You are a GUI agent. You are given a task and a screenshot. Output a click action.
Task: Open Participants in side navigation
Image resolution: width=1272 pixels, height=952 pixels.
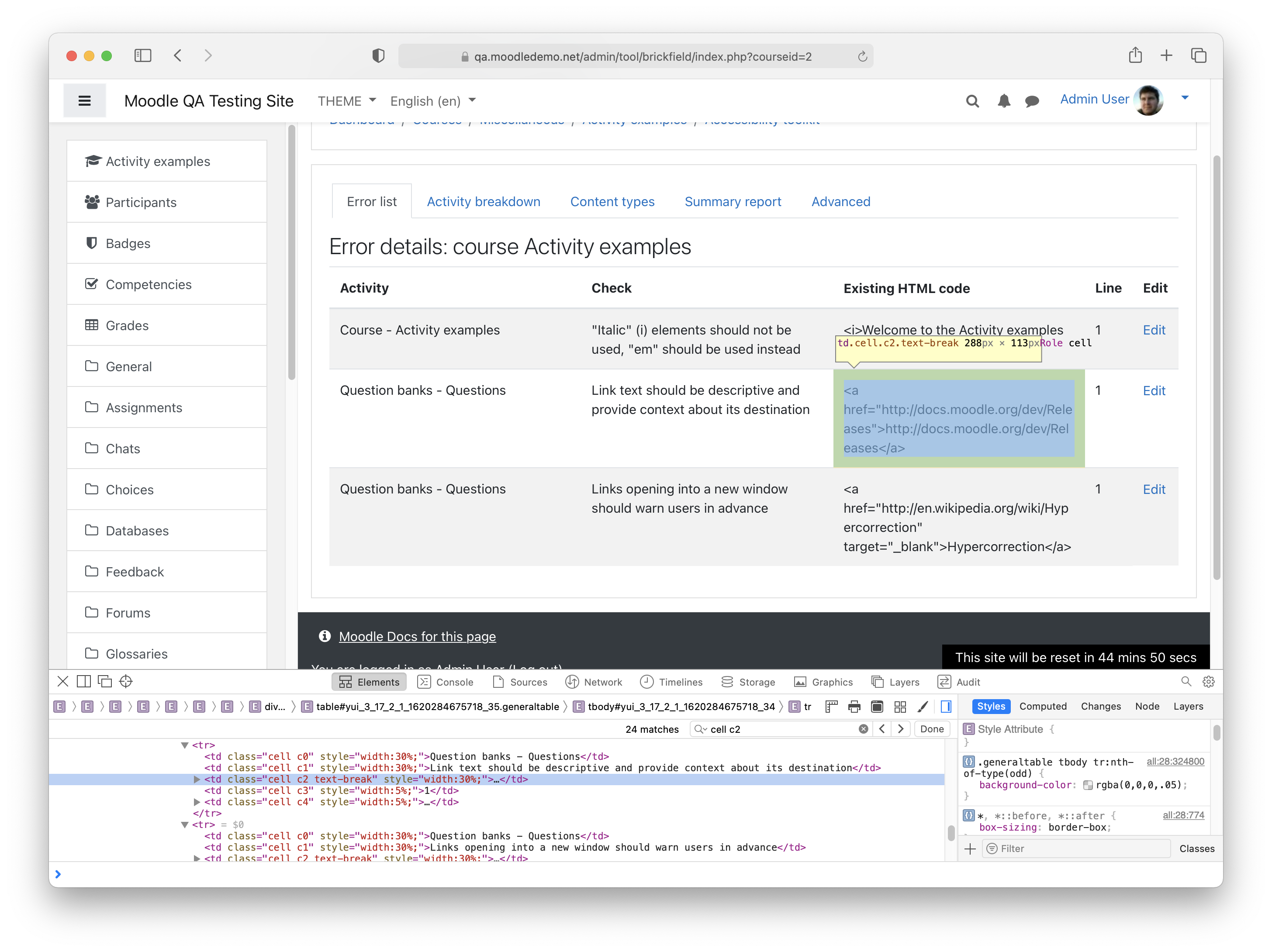tap(167, 202)
